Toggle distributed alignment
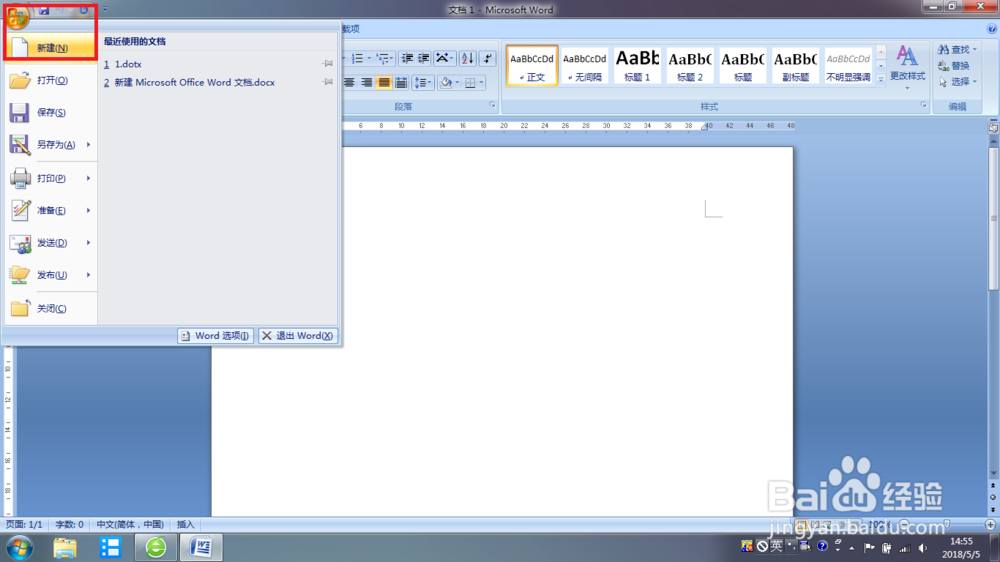 click(401, 82)
